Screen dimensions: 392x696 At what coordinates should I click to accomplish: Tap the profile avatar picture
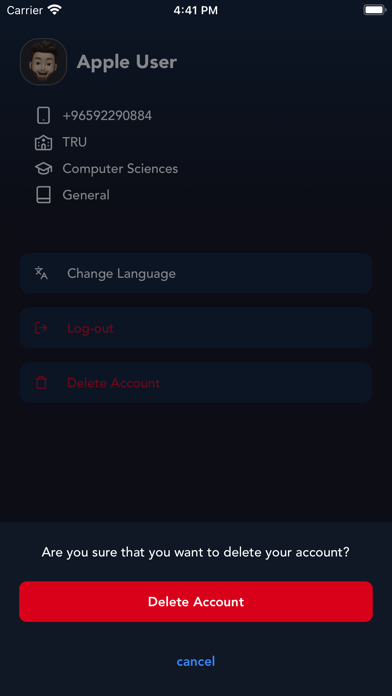[44, 62]
